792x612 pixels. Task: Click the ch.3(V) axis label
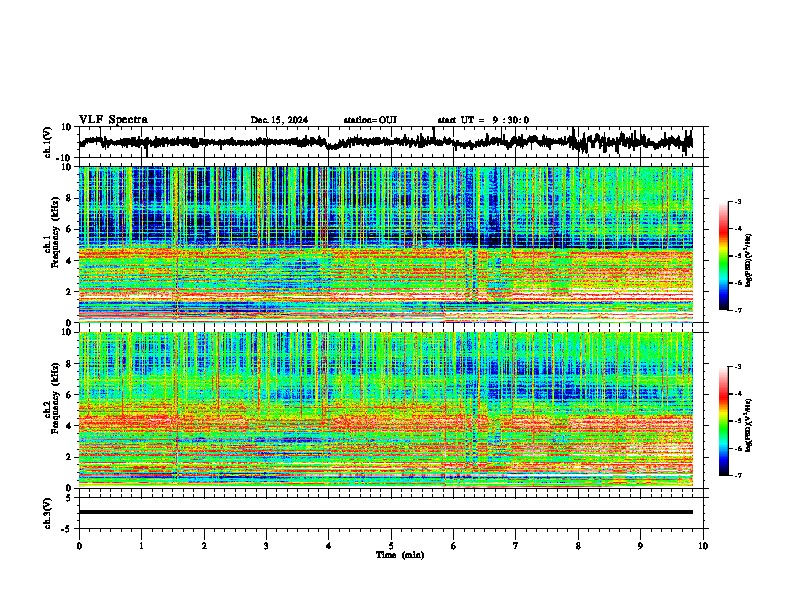pyautogui.click(x=48, y=513)
